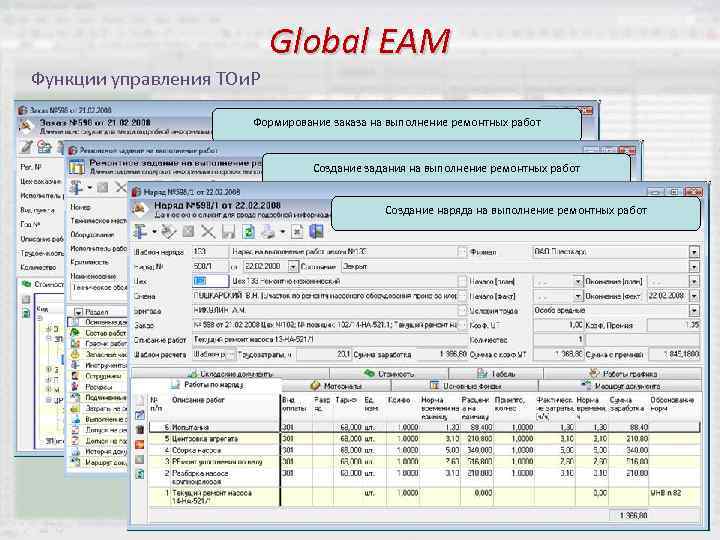720x540 pixels.
Task: Open edit pencil tool in Наряд toolbar
Action: (169, 231)
